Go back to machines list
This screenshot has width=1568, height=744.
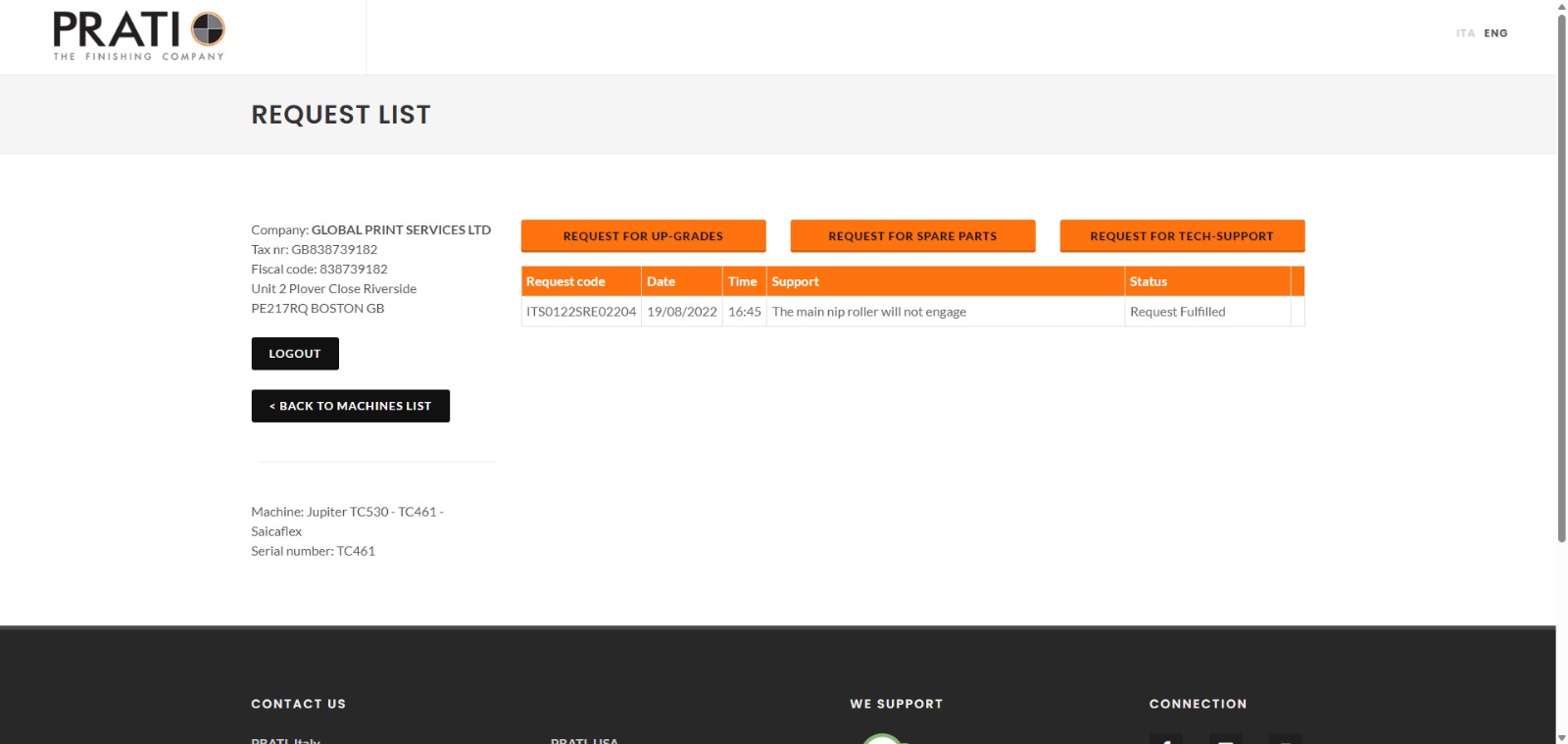click(350, 406)
